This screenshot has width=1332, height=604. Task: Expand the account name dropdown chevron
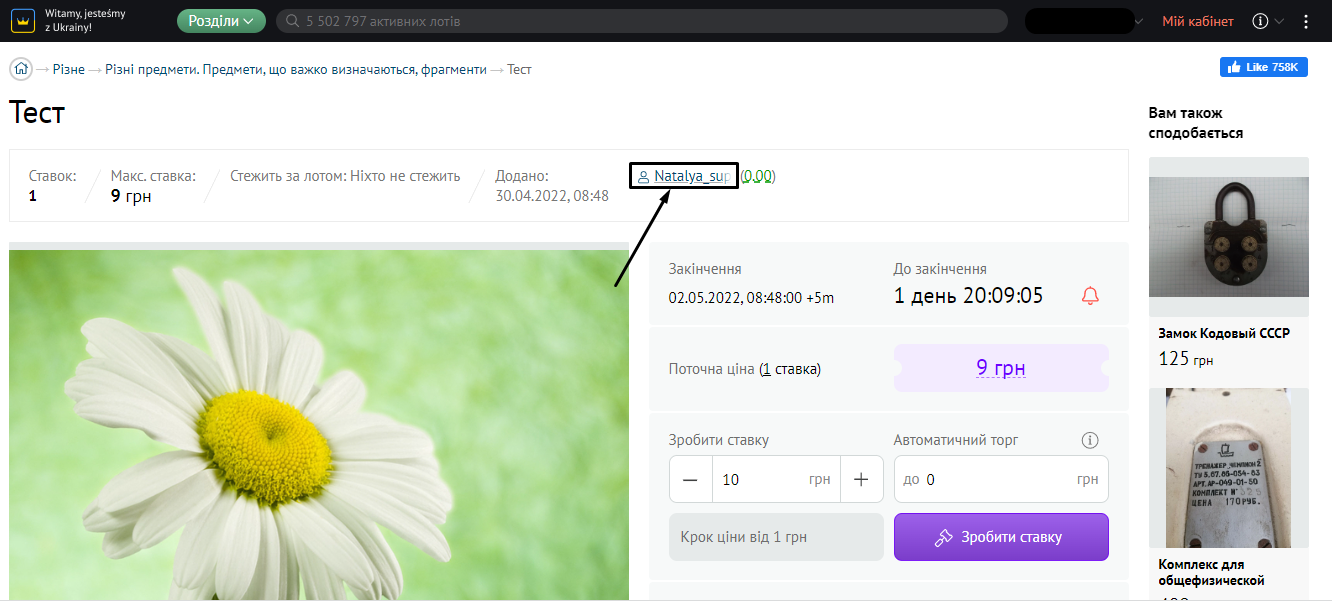point(1138,21)
